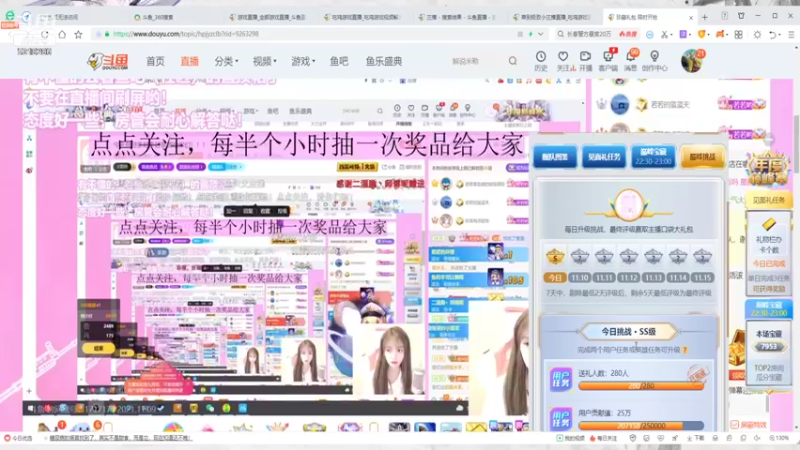Click question mark help beside upgrade hint

[685, 350]
